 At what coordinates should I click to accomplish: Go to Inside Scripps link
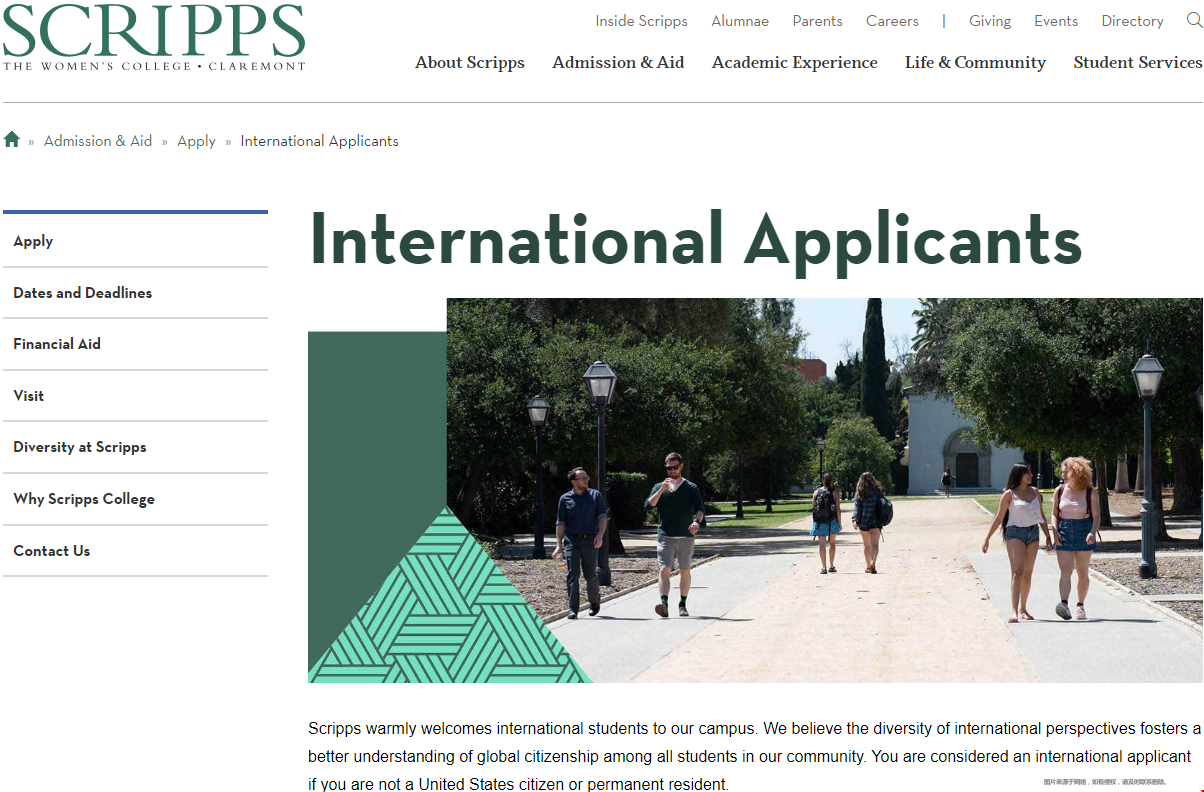[x=642, y=21]
